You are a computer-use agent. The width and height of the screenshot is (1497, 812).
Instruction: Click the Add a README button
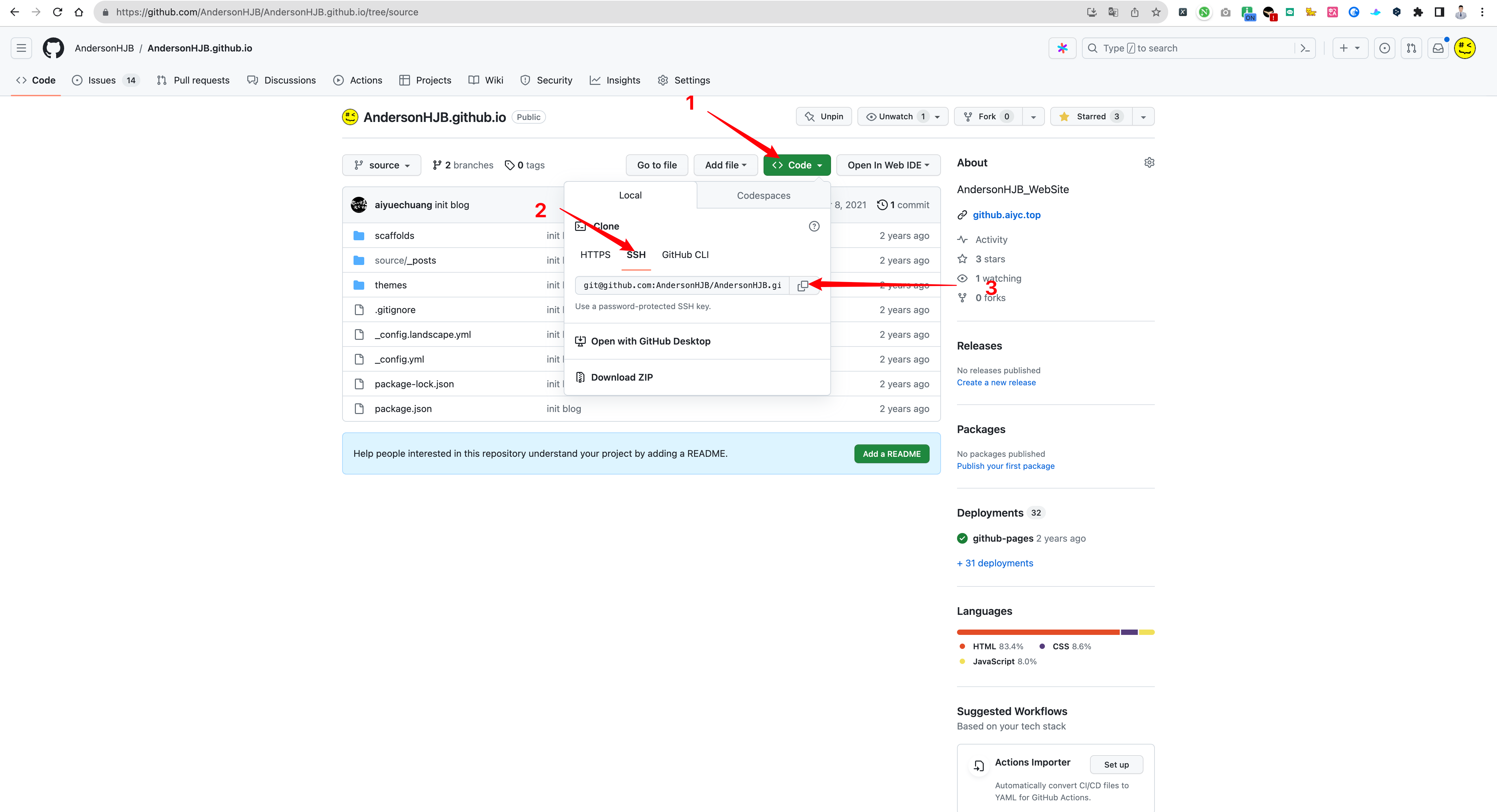coord(892,454)
